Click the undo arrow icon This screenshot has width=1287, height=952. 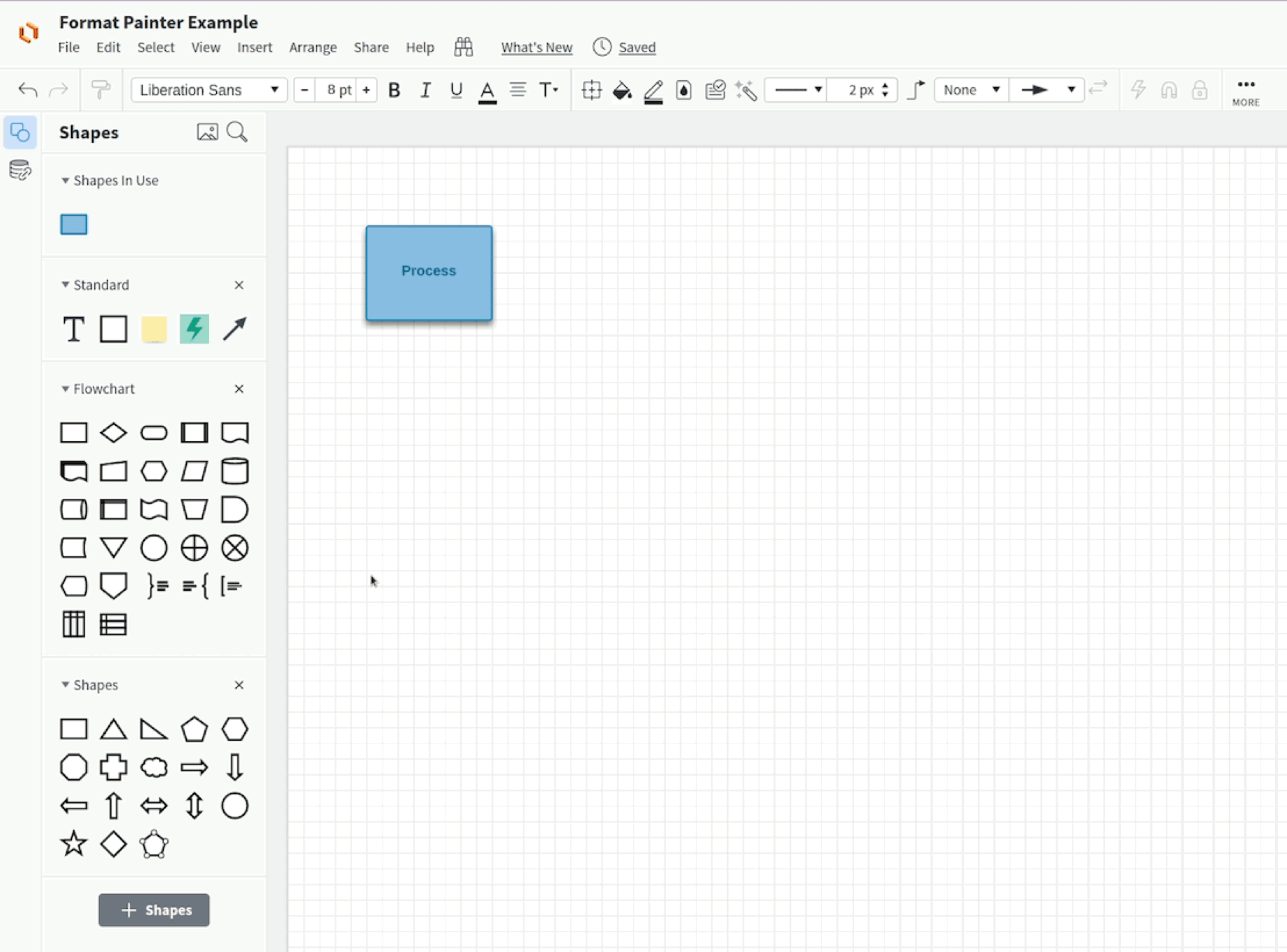coord(28,90)
